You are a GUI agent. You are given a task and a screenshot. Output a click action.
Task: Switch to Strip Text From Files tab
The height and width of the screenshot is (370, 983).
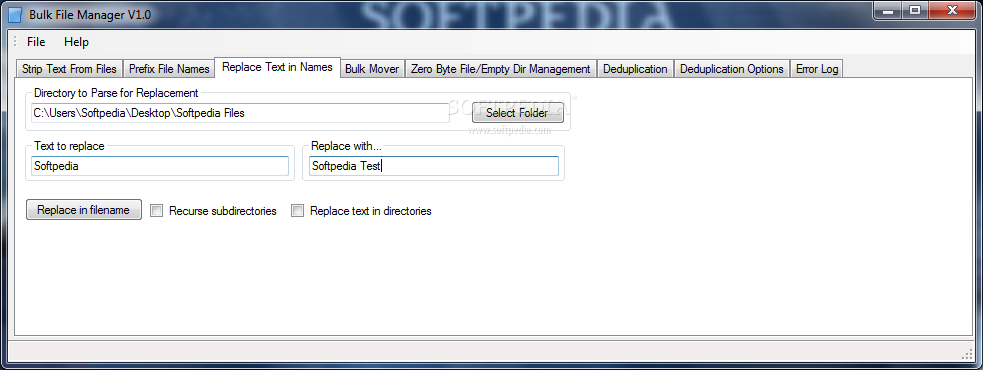(69, 69)
